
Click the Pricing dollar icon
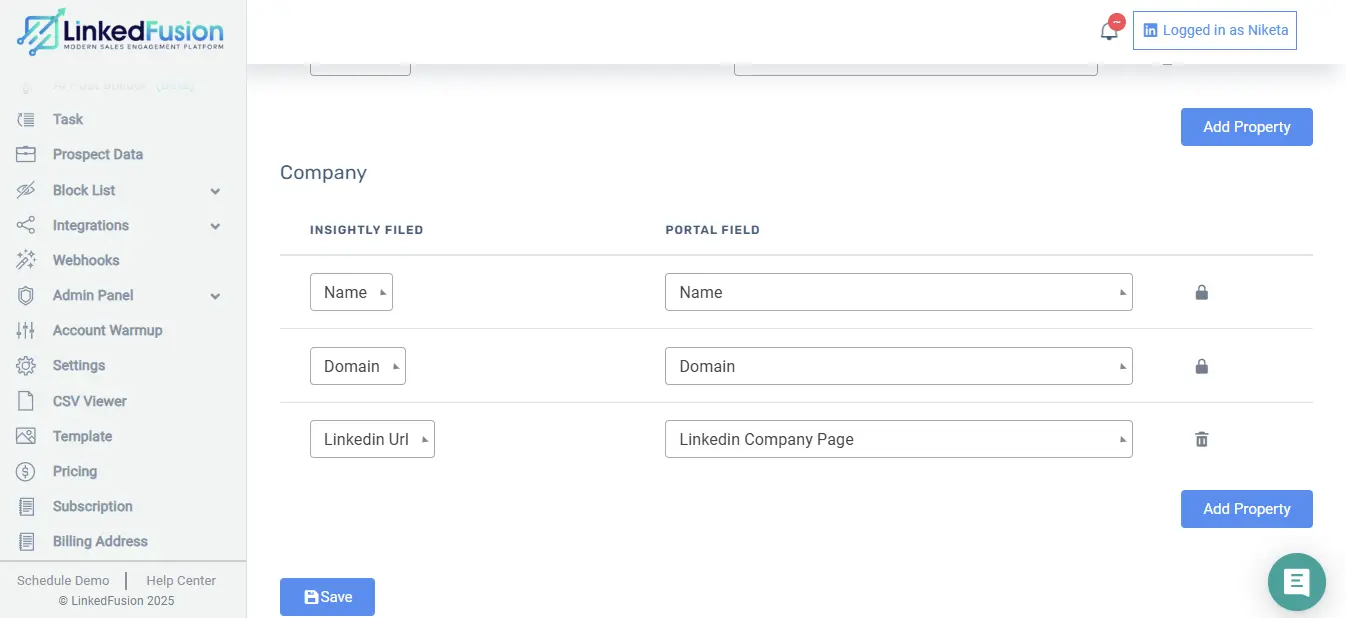pos(26,471)
